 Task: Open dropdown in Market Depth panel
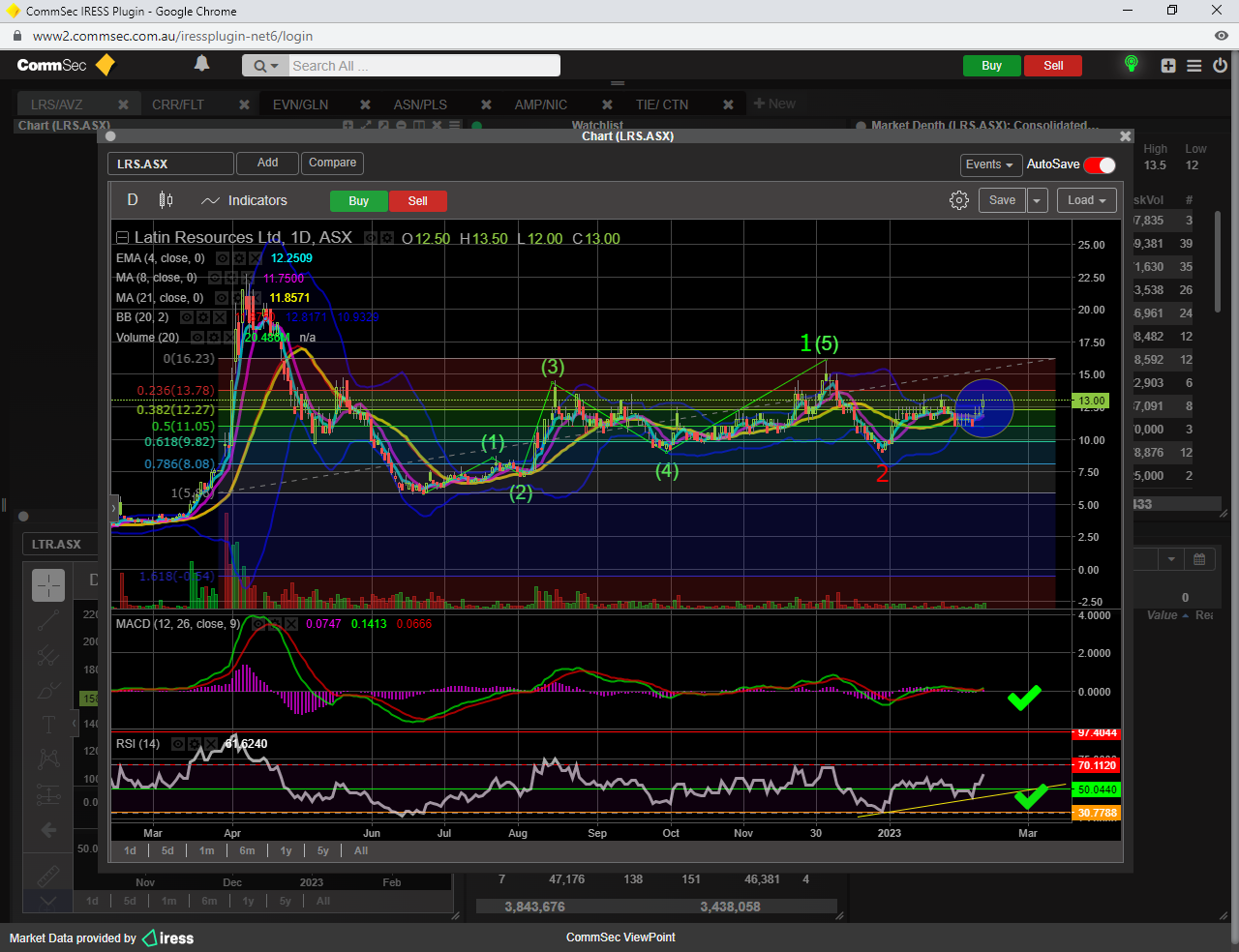point(1171,559)
